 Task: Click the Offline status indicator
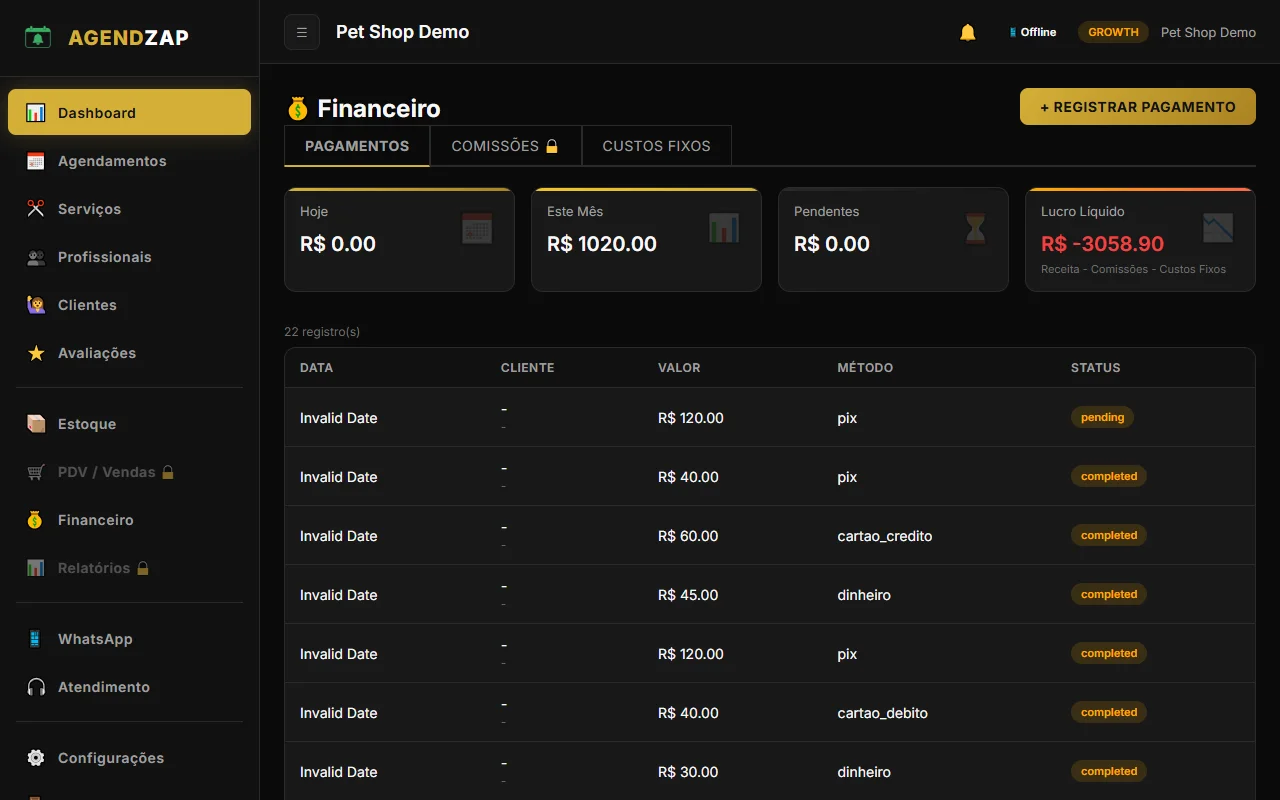point(1033,32)
